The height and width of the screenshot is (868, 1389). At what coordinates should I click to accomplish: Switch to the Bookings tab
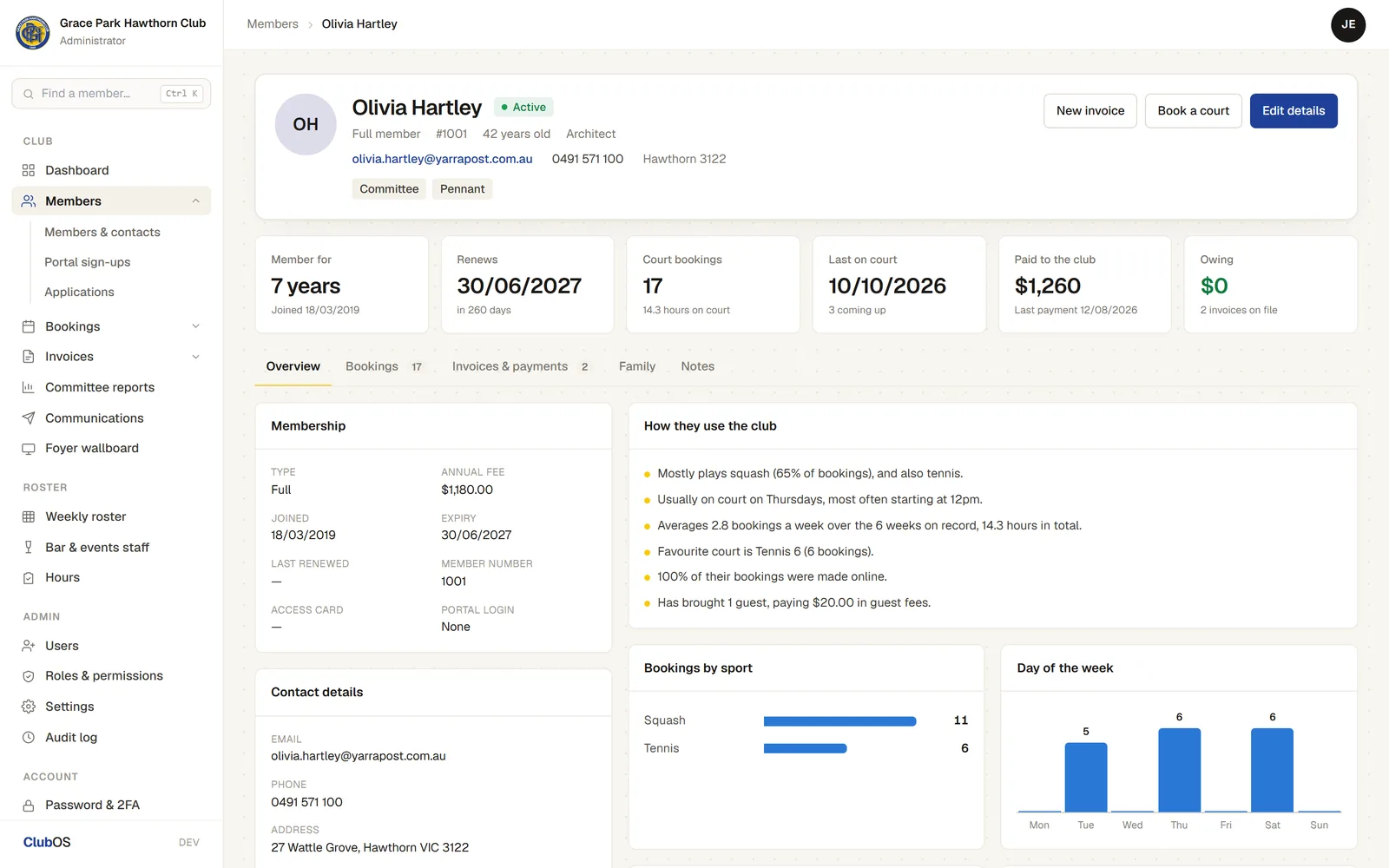click(x=384, y=366)
